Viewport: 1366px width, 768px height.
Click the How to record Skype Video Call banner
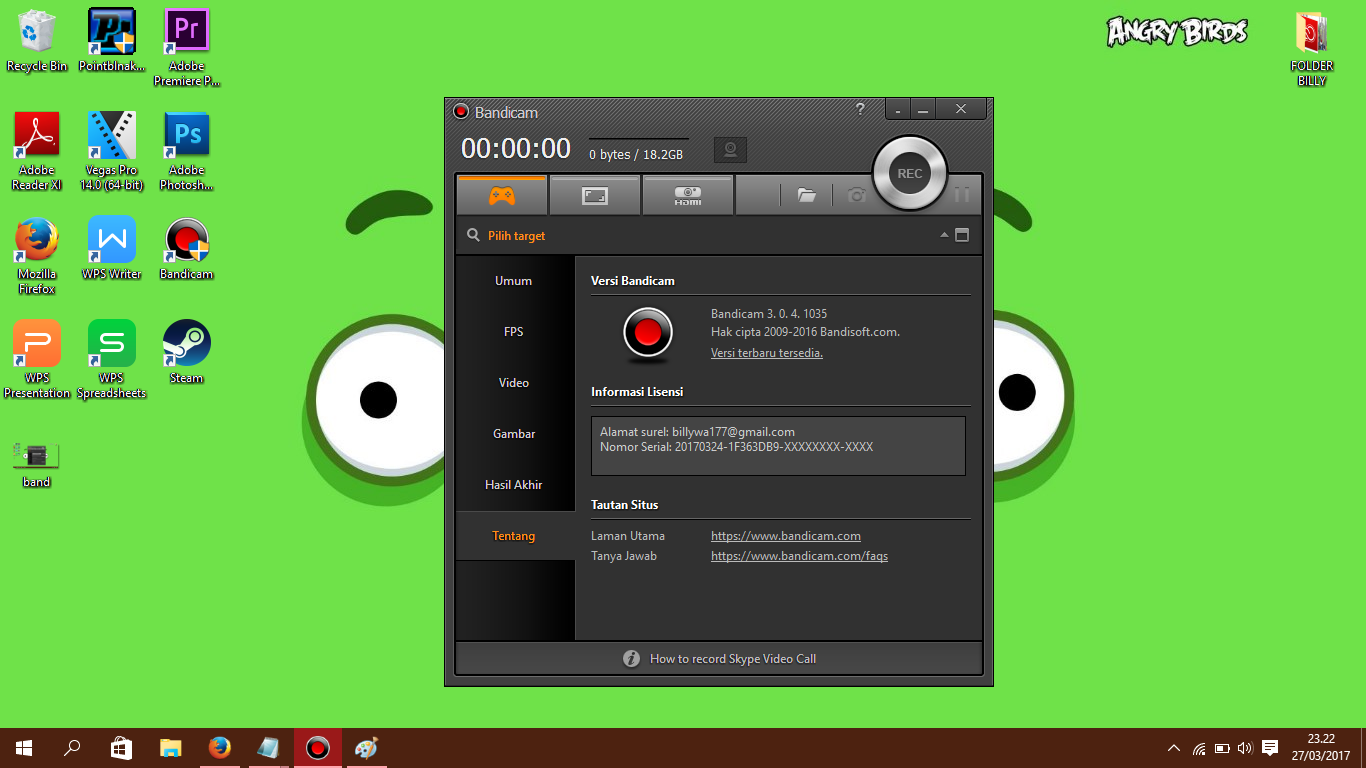pos(719,659)
